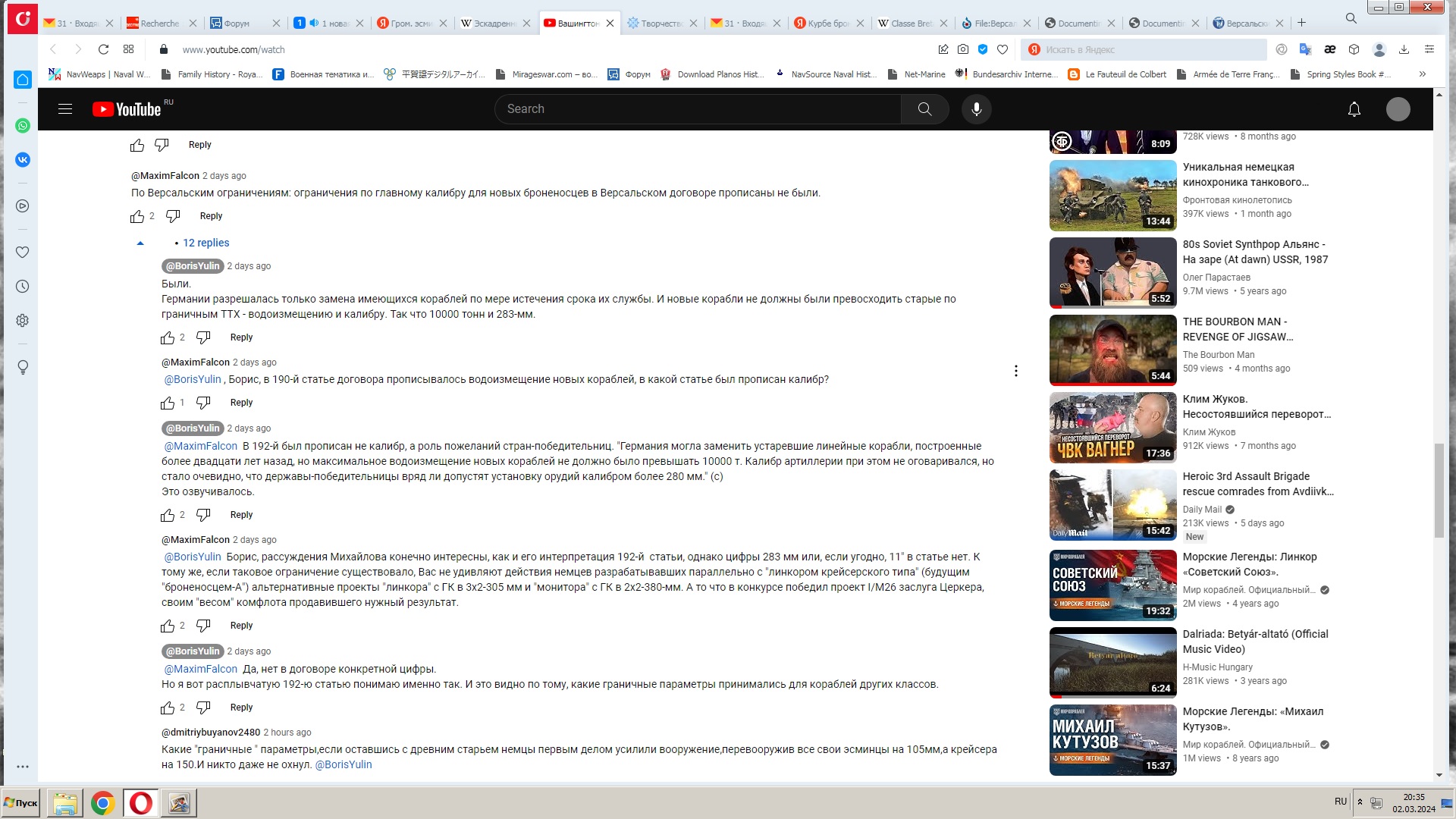This screenshot has height=819, width=1456.
Task: Open bookmarks heart in Opera sidebar
Action: point(23,253)
